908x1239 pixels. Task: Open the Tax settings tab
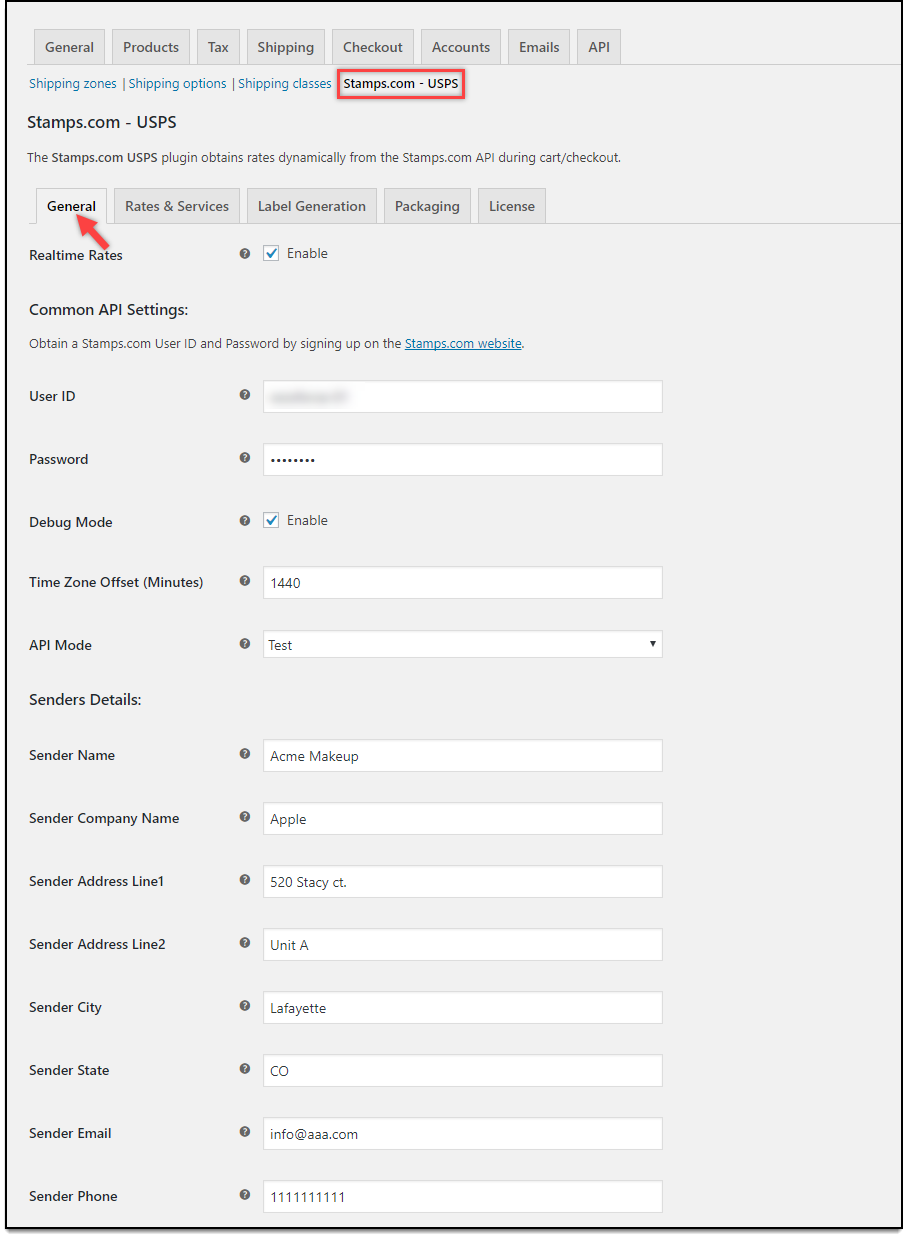(x=218, y=47)
